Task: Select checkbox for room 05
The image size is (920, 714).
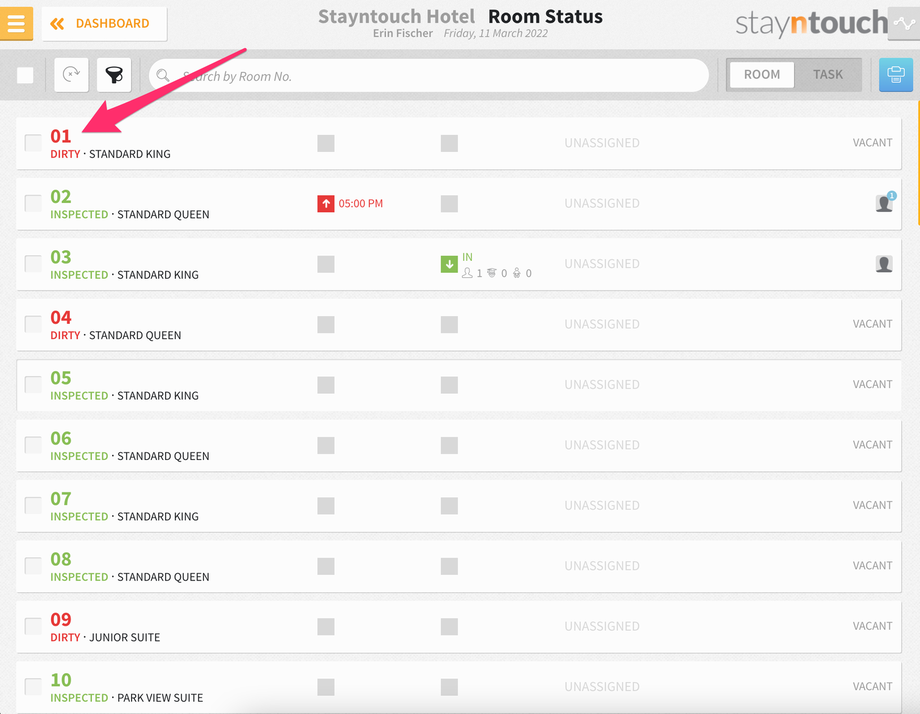Action: tap(33, 384)
